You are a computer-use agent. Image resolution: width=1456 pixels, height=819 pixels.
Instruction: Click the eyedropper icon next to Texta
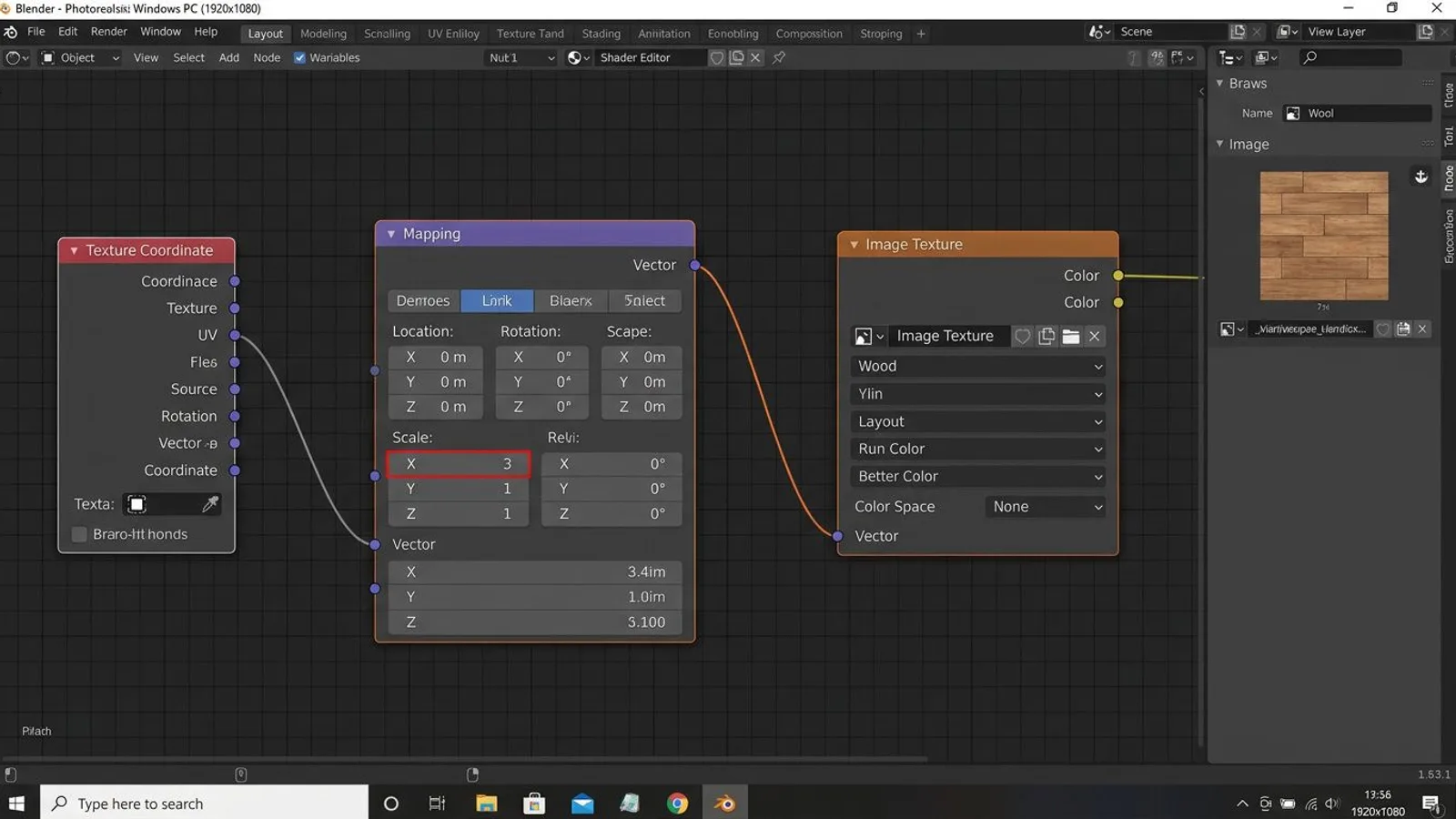[210, 503]
